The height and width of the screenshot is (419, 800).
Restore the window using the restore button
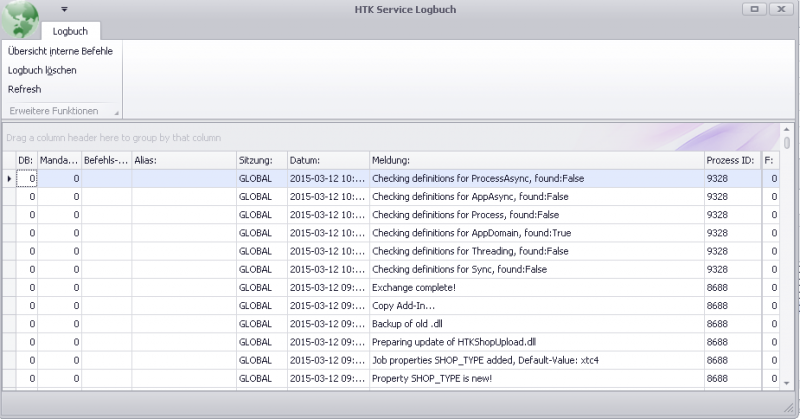tap(754, 8)
